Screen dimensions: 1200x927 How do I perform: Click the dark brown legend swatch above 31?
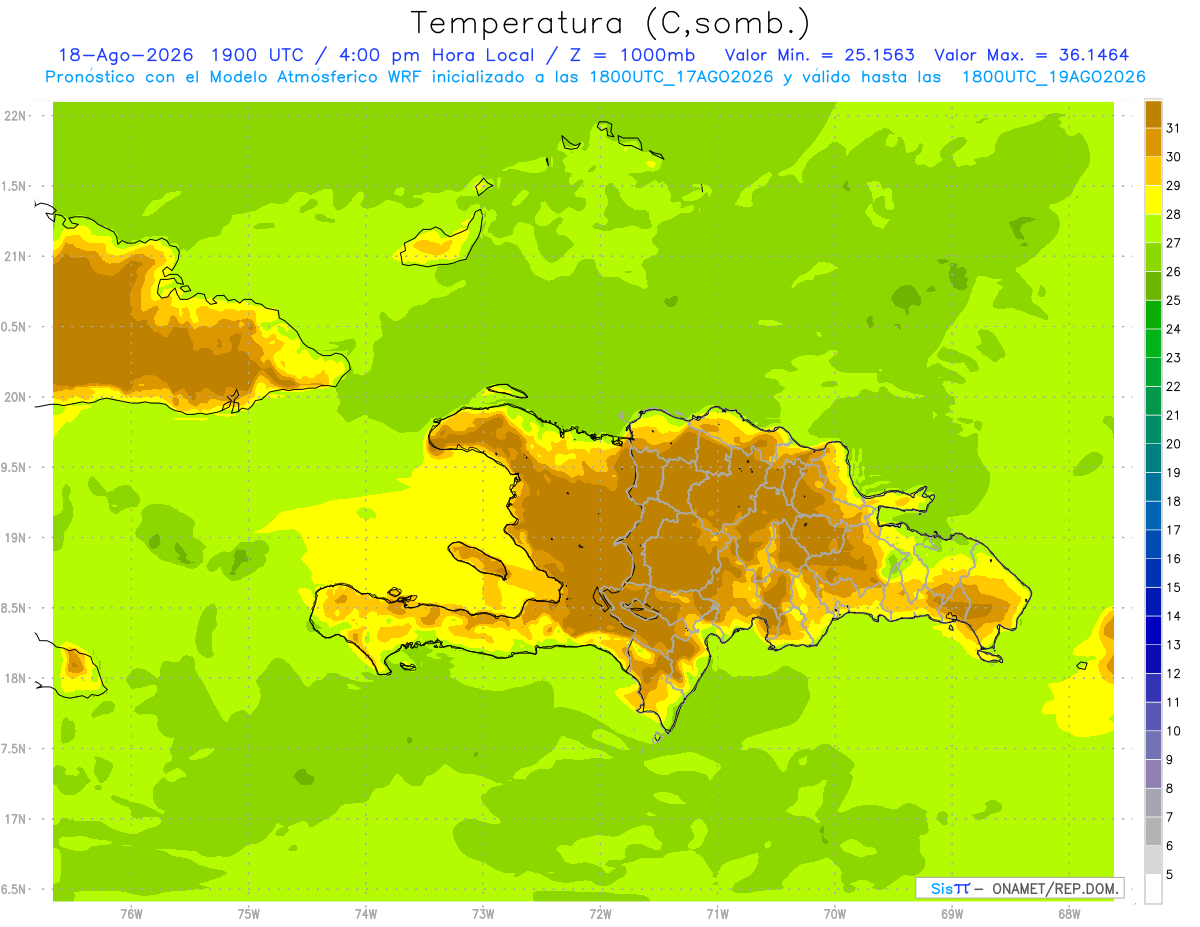(1153, 114)
